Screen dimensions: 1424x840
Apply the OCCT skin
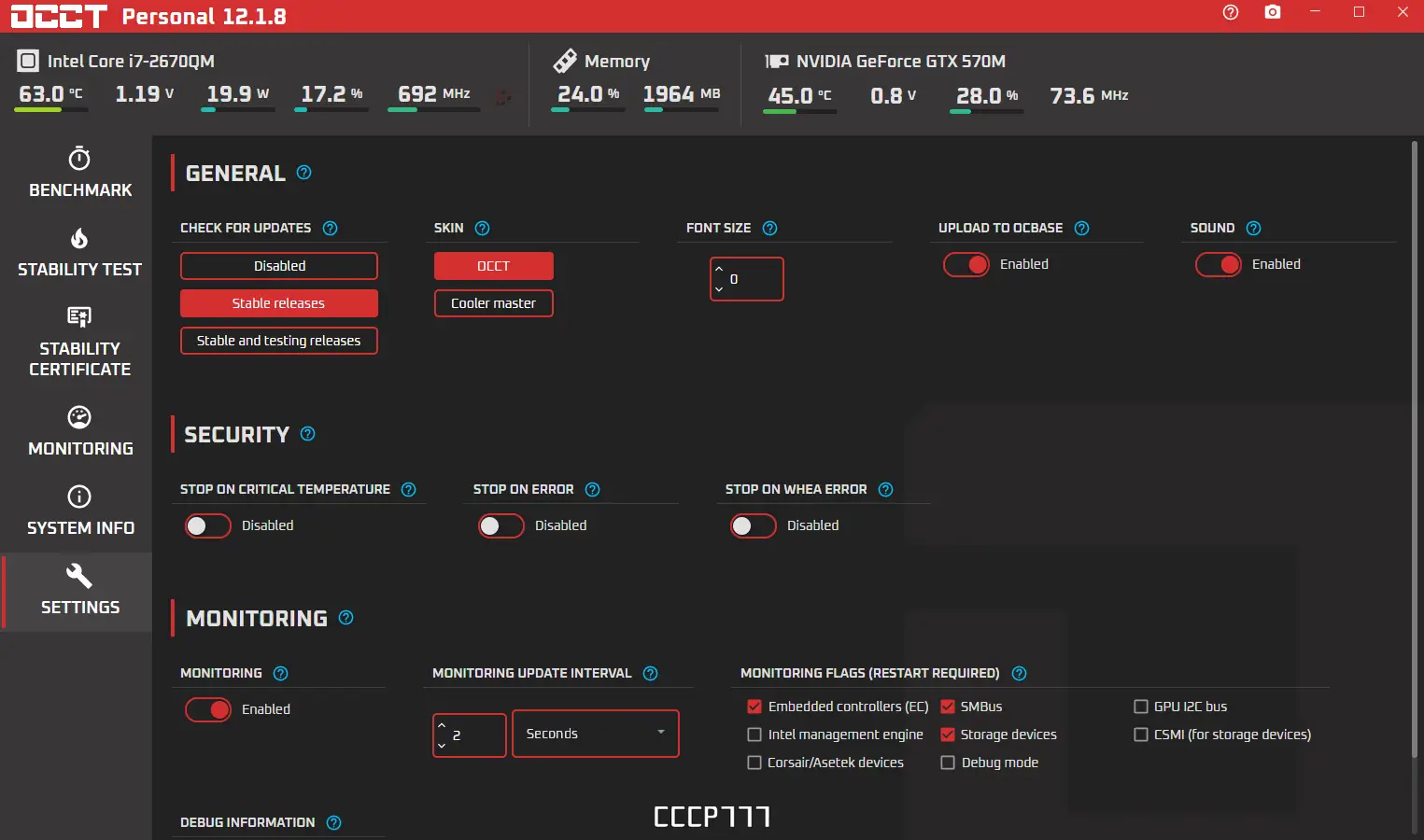pyautogui.click(x=494, y=266)
